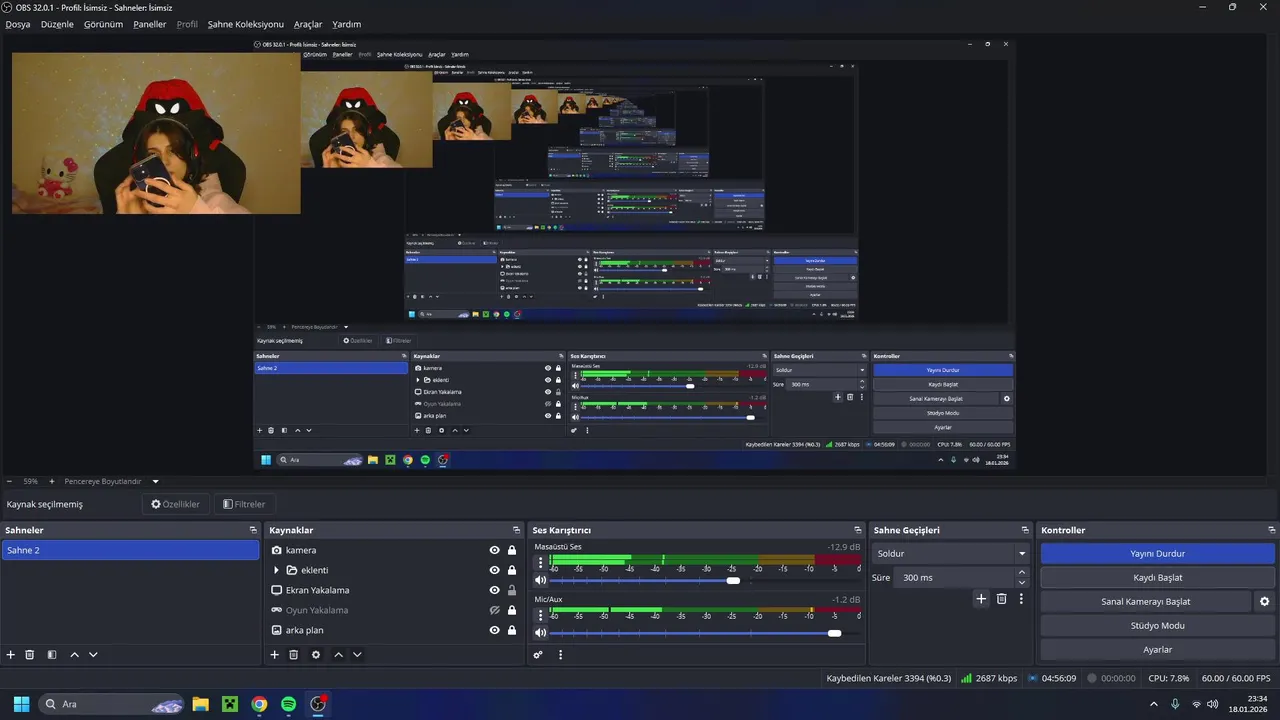Screen dimensions: 1280x720
Task: Mute Mic/Aux with its speaker icon
Action: [541, 632]
